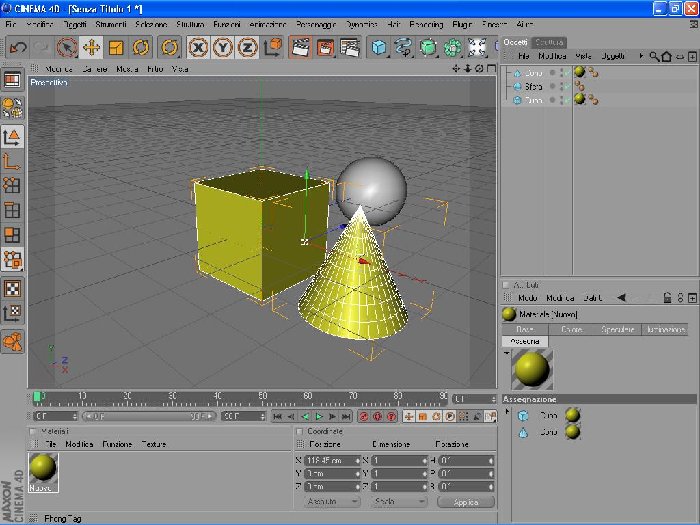
Task: Open the Animazione menu
Action: [268, 25]
